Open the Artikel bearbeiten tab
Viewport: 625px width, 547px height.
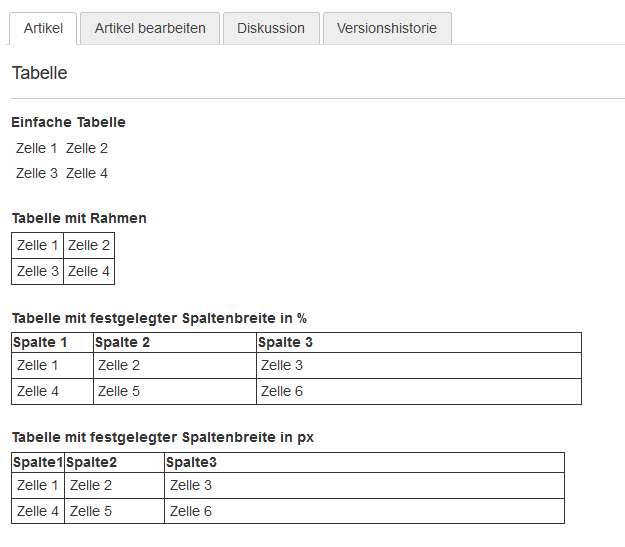[x=150, y=28]
